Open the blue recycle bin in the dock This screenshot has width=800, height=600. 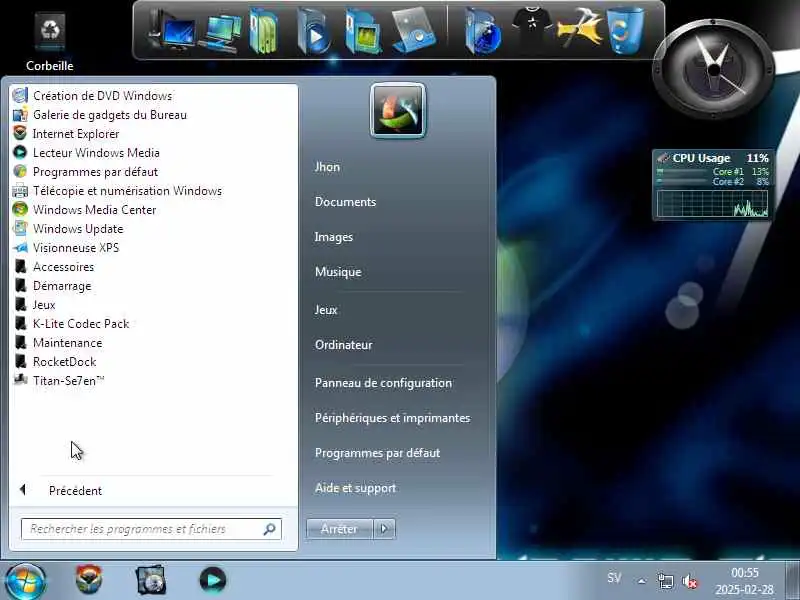click(x=626, y=30)
